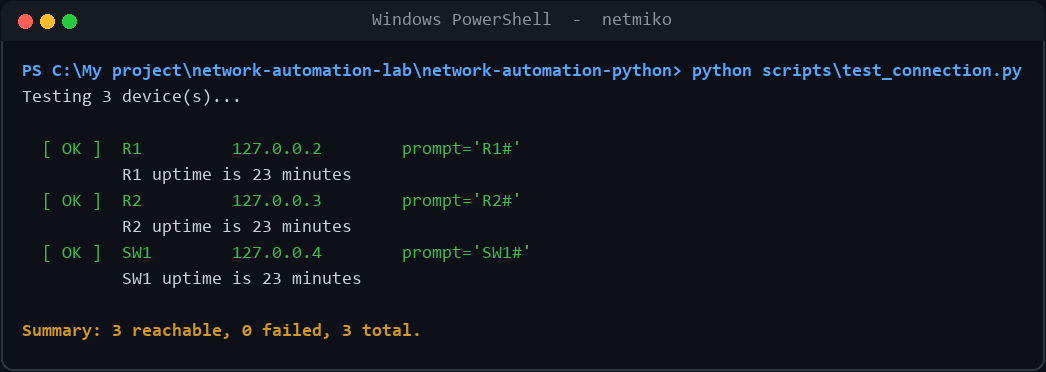1046x372 pixels.
Task: Click the green maximize window button
Action: (x=69, y=21)
